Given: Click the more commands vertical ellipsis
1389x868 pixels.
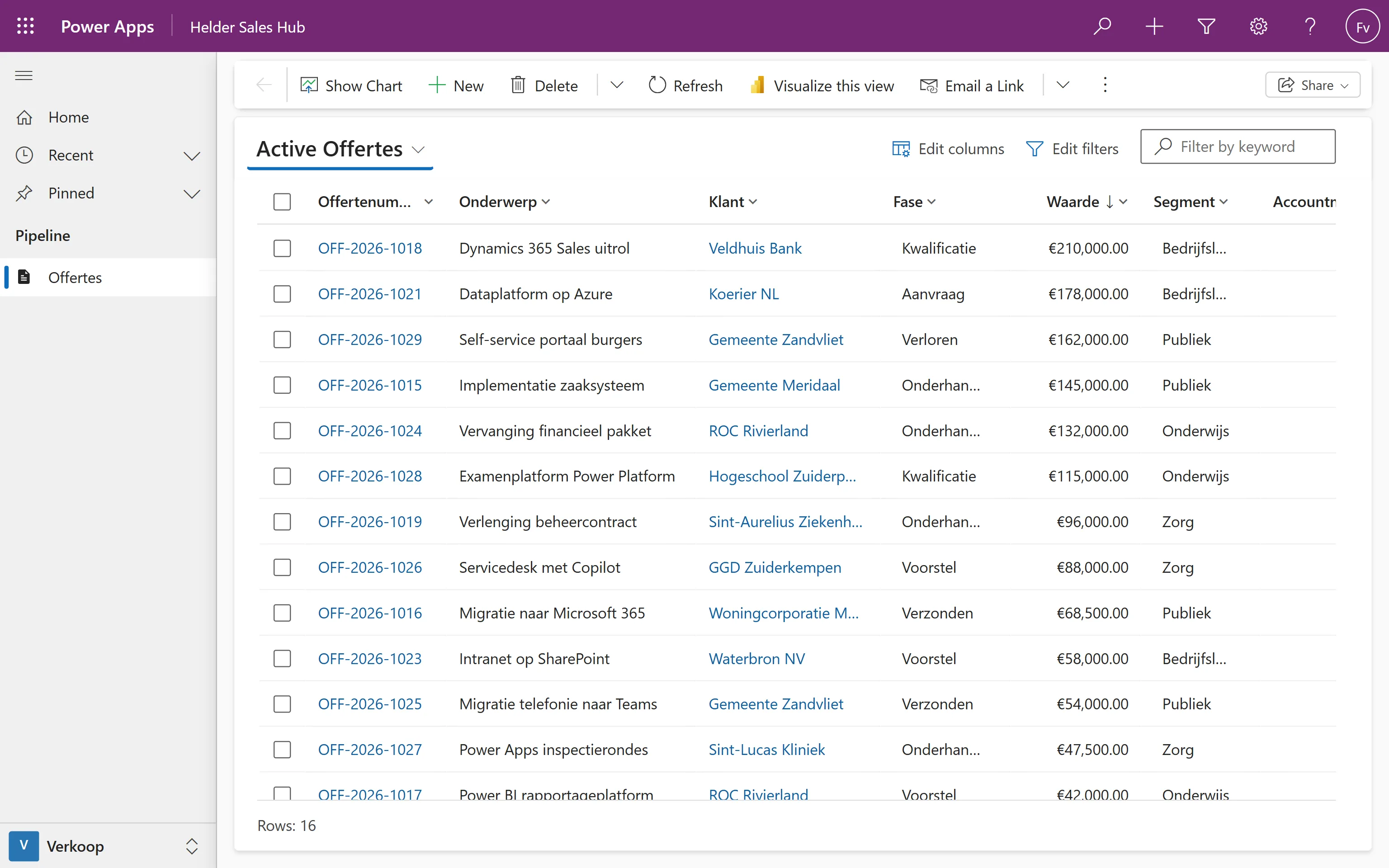Looking at the screenshot, I should click(1105, 85).
